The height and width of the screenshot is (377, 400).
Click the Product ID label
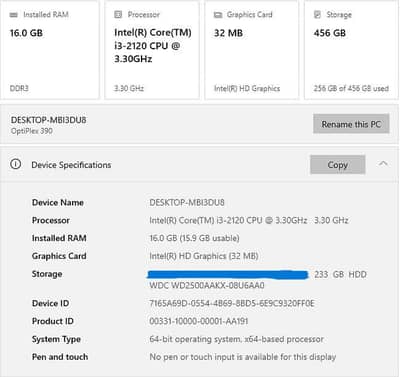point(53,321)
